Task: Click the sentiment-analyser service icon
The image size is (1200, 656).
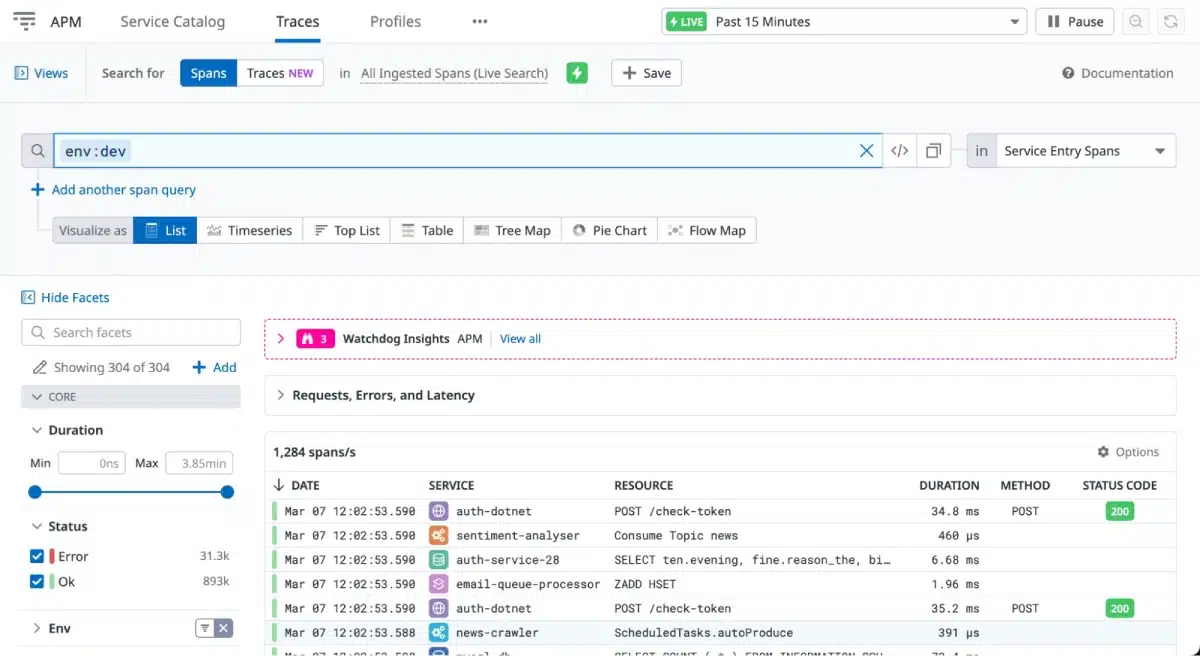Action: point(439,535)
